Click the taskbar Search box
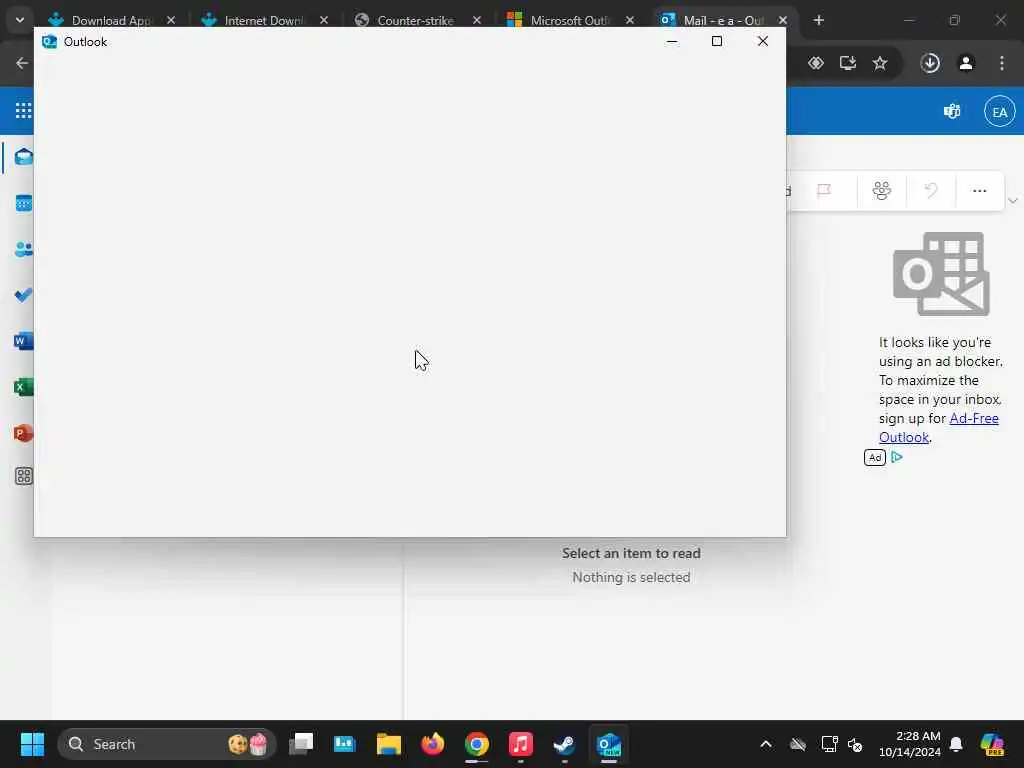Screen dimensions: 1024x768 [167, 744]
